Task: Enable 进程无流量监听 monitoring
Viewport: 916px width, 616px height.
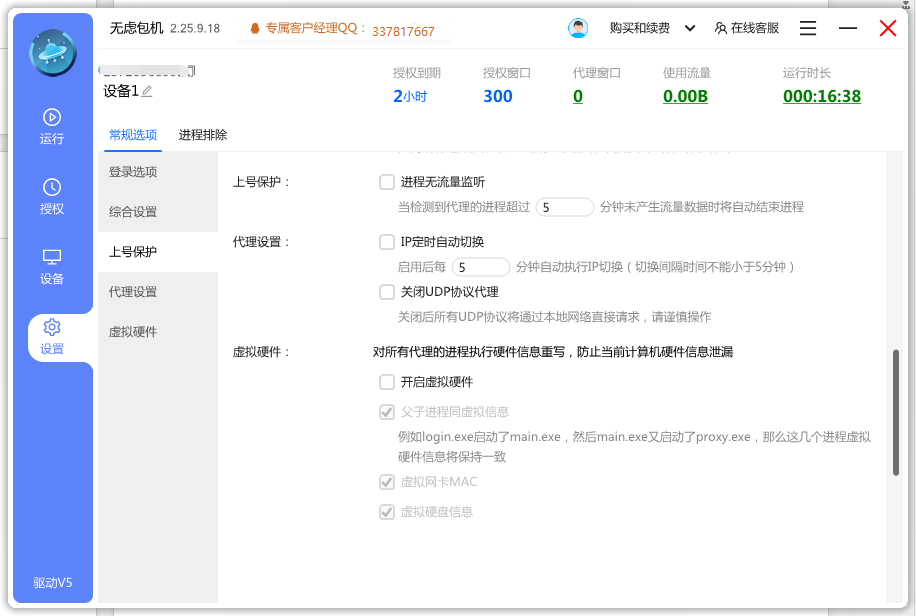Action: pos(386,182)
